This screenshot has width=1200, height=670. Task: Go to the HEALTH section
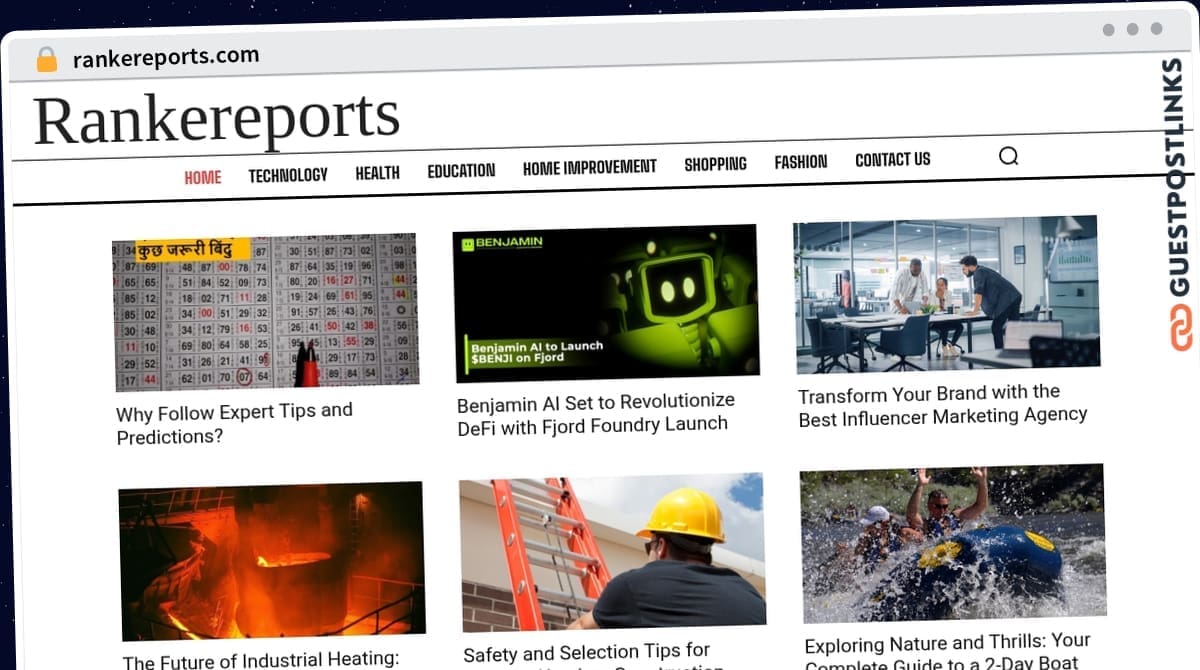377,173
